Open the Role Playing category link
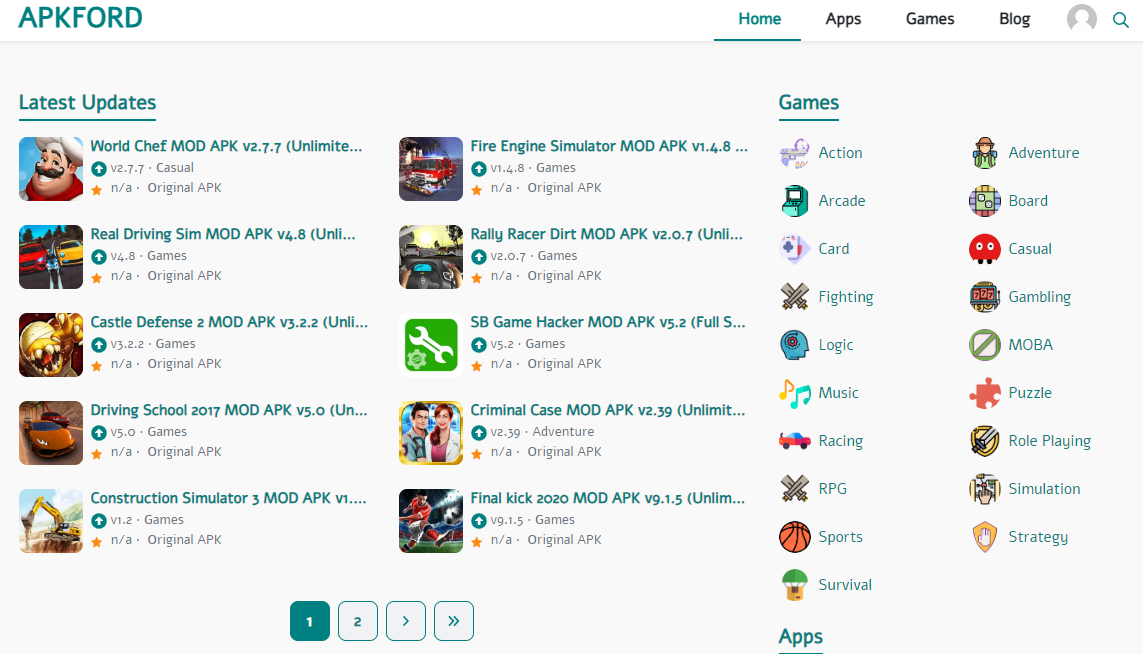 tap(1050, 441)
